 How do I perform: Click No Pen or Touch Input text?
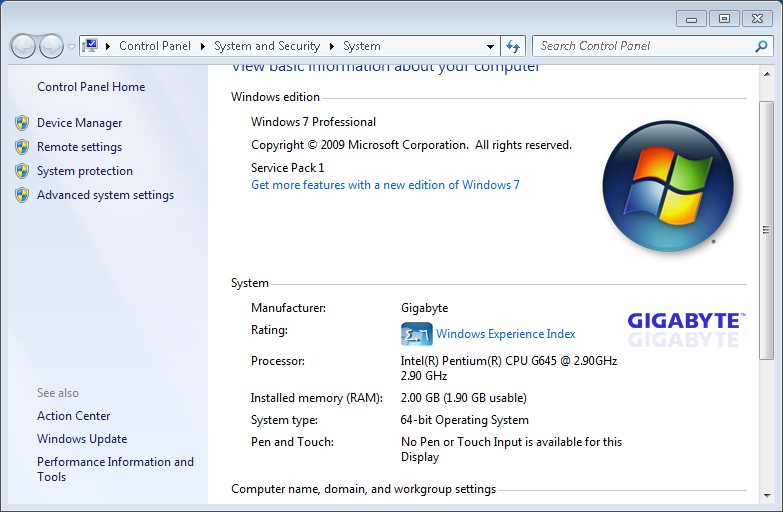tap(511, 449)
